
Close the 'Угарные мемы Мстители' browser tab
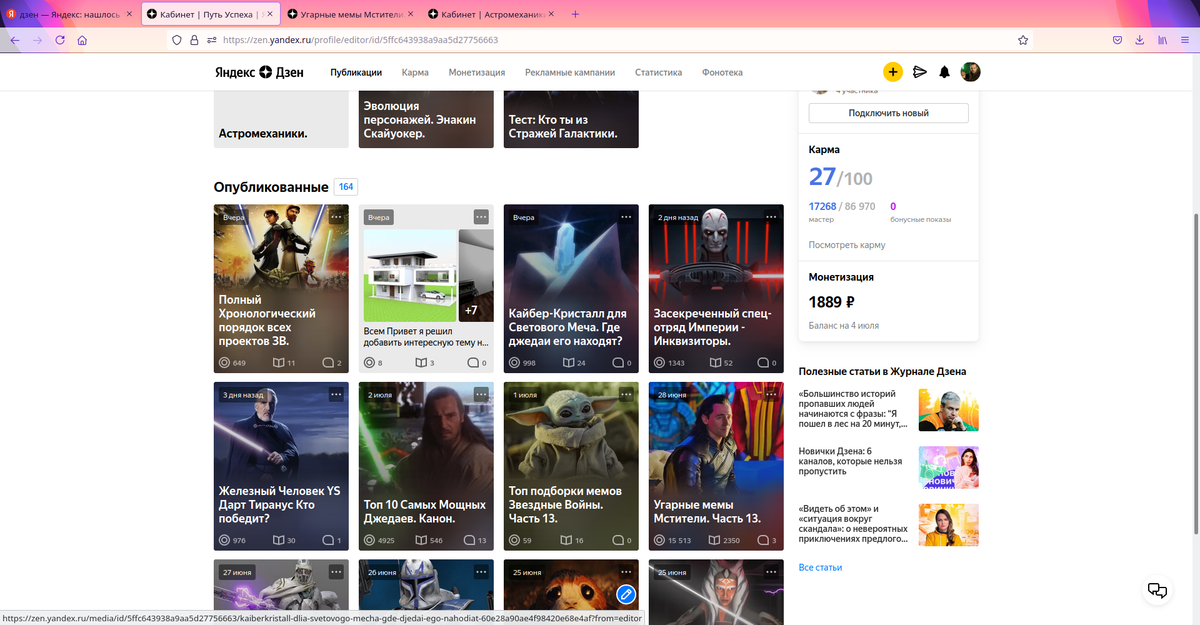coord(410,14)
